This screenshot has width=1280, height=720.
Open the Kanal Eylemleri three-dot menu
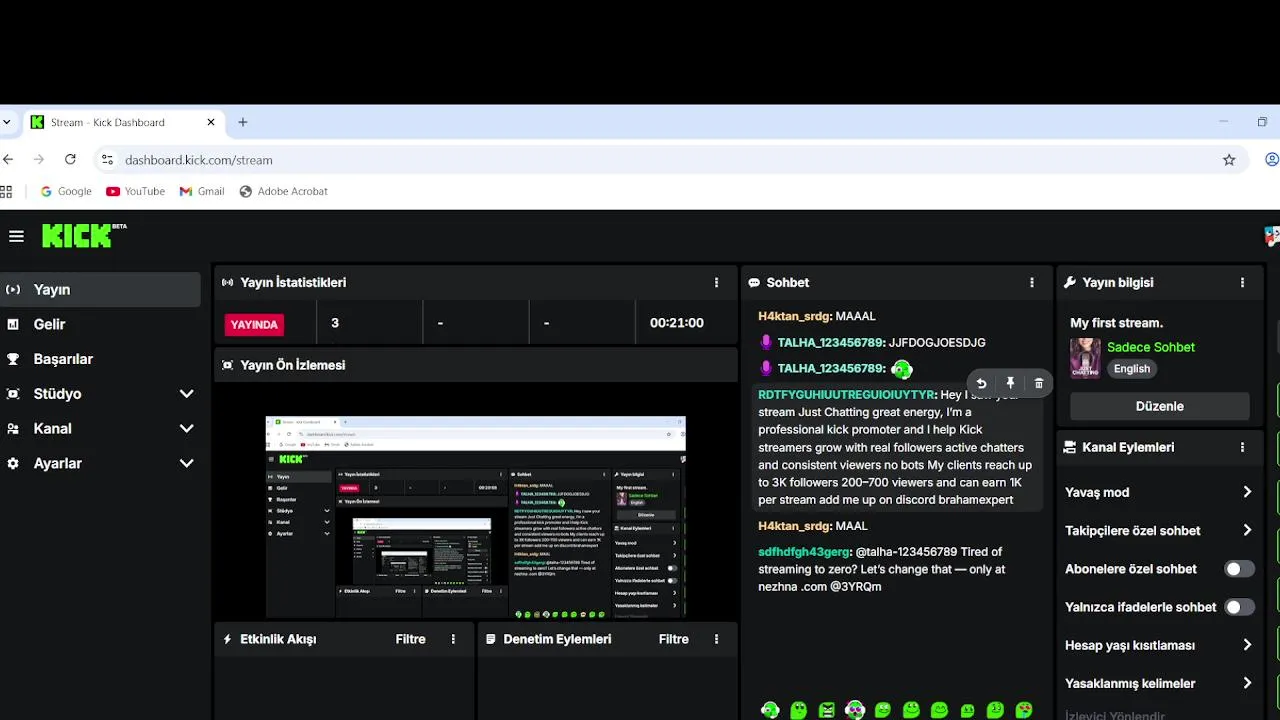click(x=1242, y=448)
